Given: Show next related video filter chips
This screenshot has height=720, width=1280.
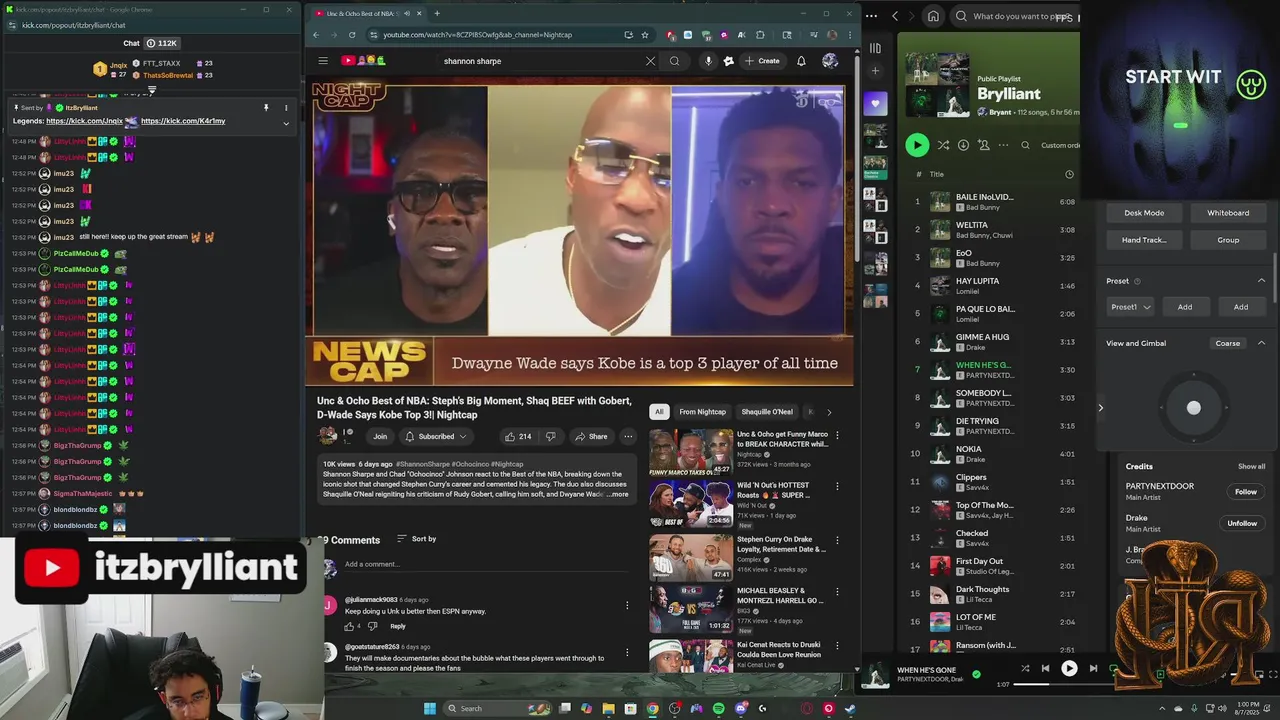Looking at the screenshot, I should [x=828, y=412].
